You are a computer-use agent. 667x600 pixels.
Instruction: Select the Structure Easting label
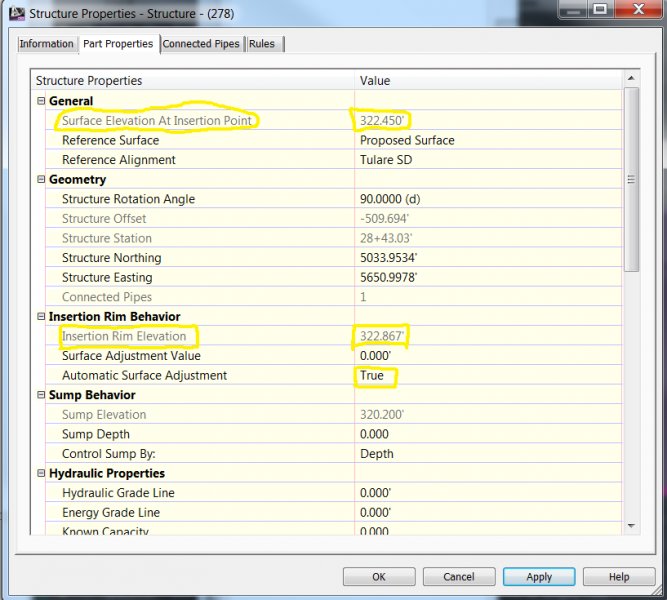pyautogui.click(x=107, y=277)
